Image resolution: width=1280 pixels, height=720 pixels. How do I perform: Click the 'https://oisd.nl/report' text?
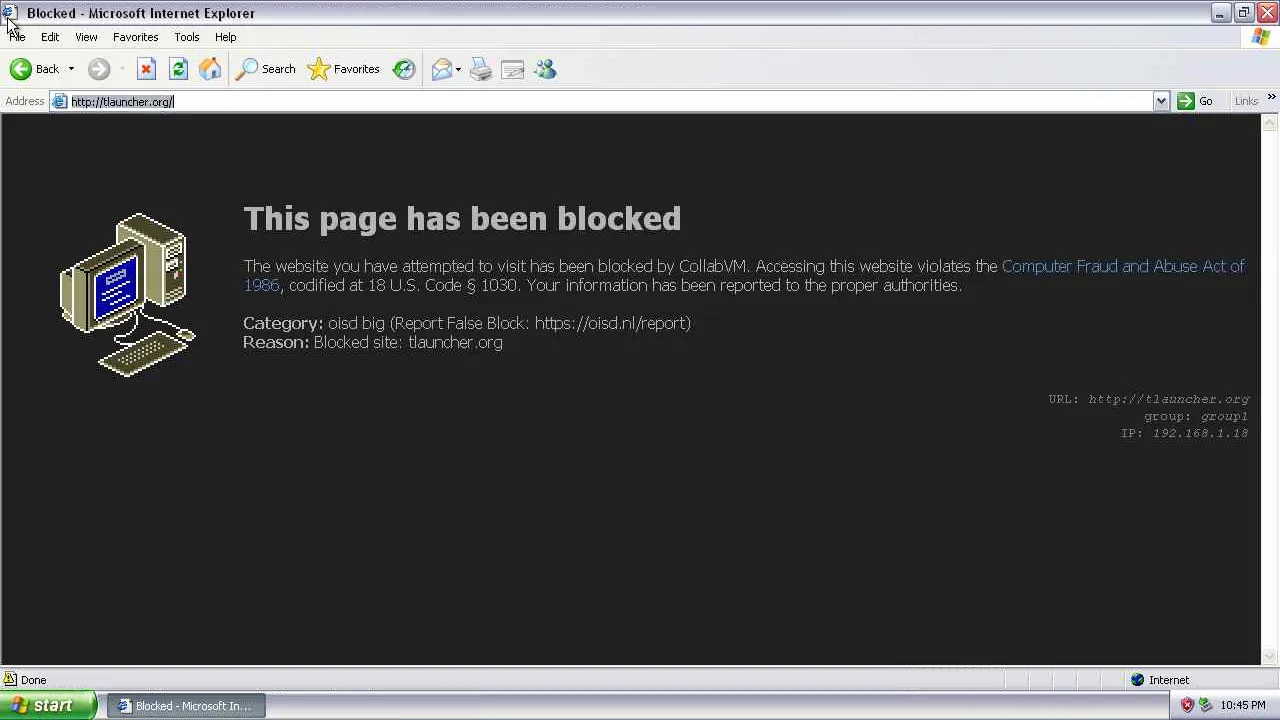pyautogui.click(x=610, y=323)
